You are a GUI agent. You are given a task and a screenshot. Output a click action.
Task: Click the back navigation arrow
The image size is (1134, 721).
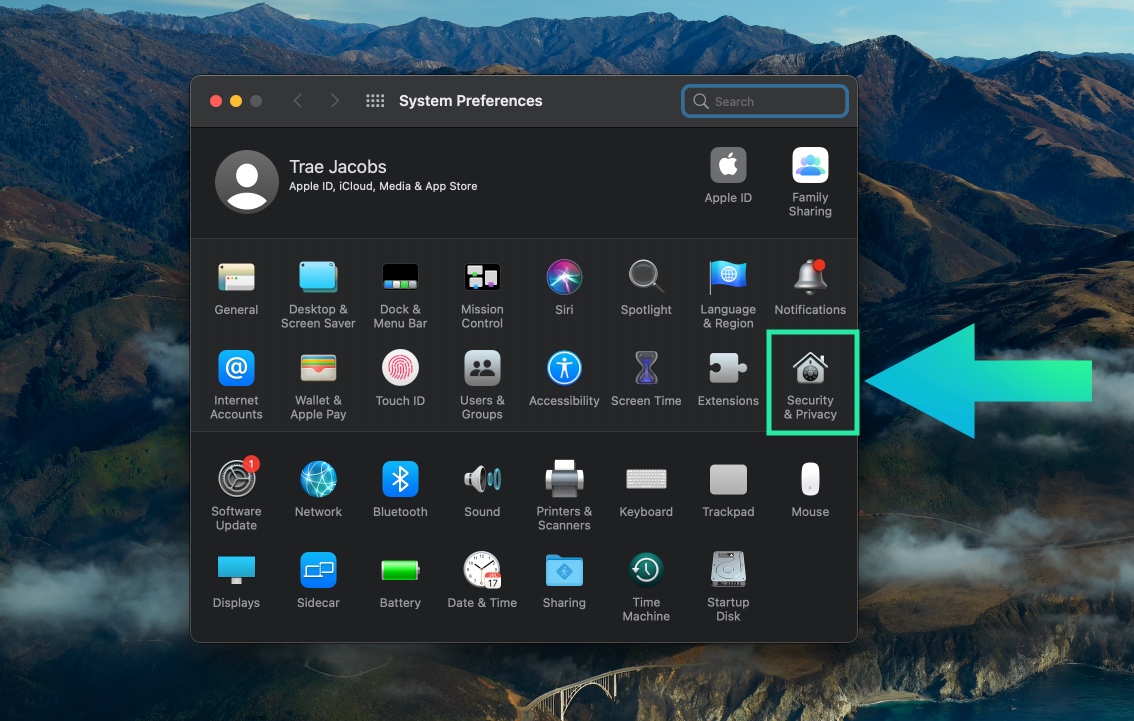pos(297,101)
